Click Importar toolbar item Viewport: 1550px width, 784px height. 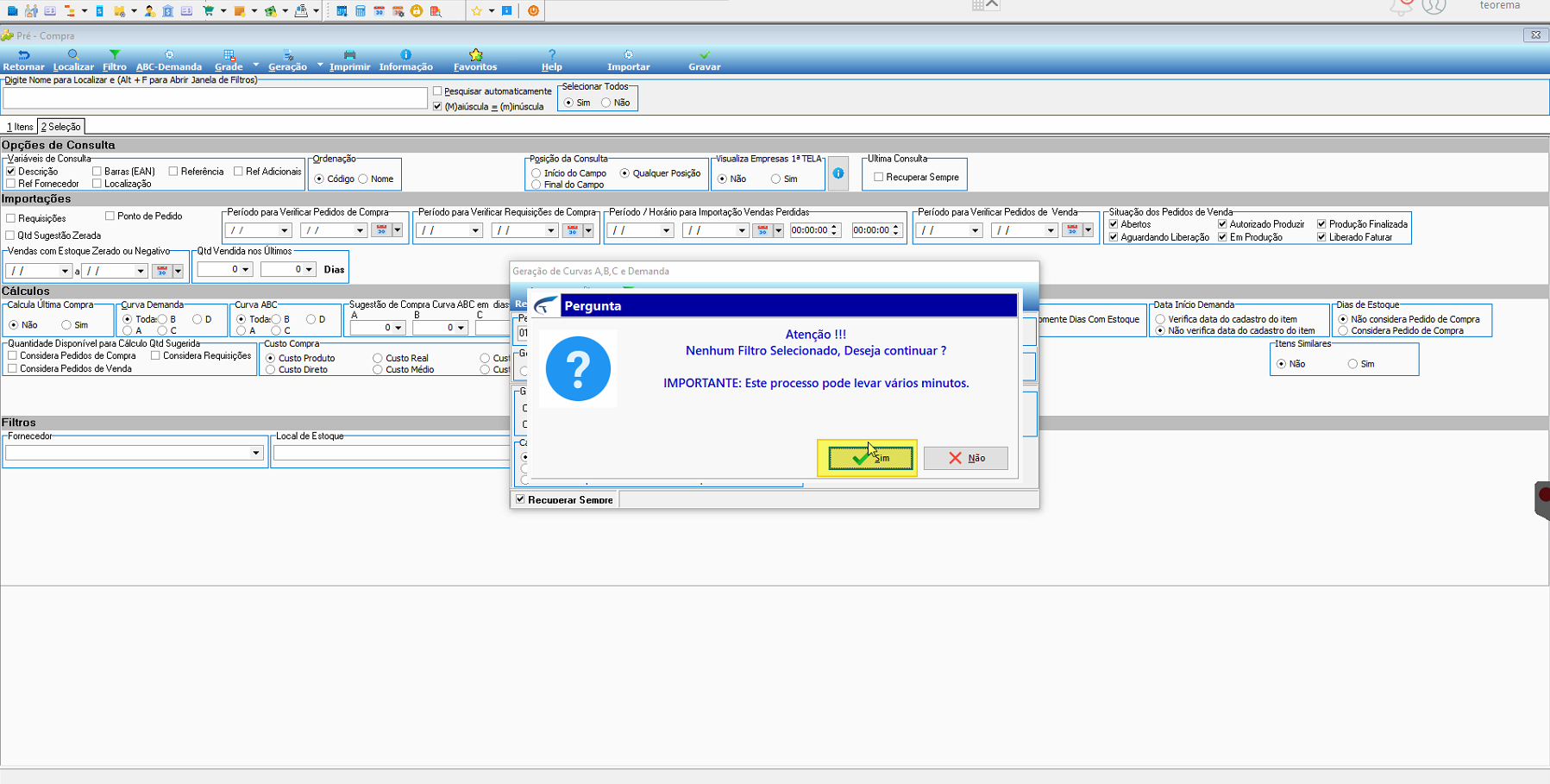[x=629, y=60]
